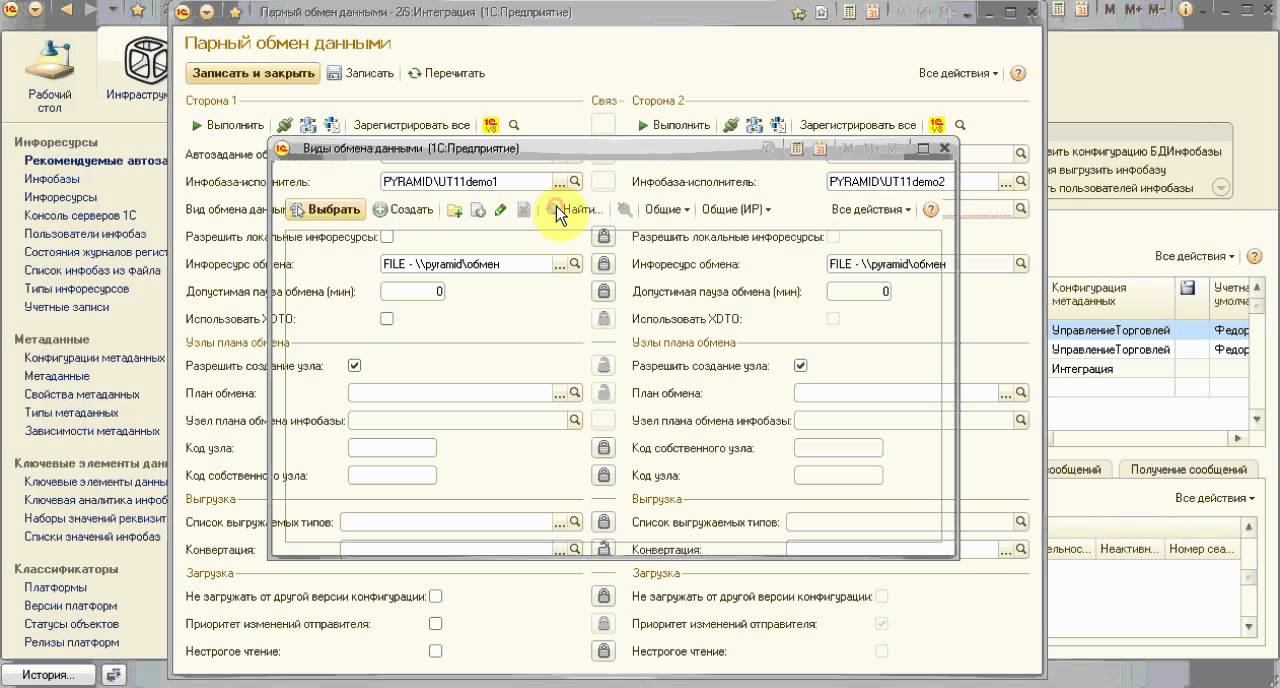Open Все действия dropdown in Парный обмен данными

click(958, 73)
